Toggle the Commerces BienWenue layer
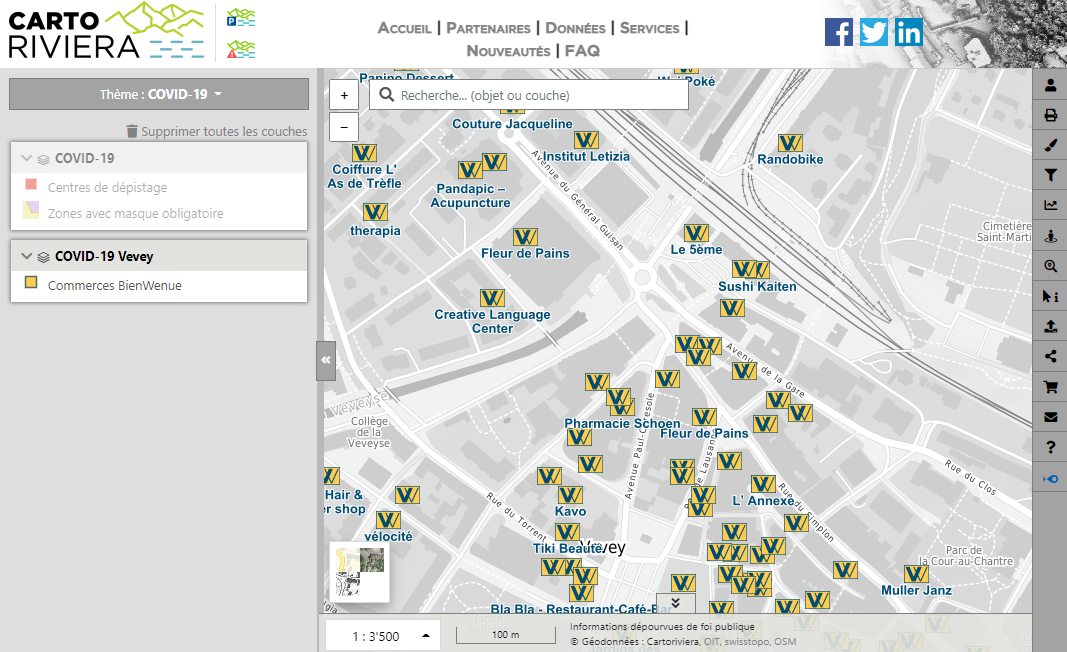Image resolution: width=1067 pixels, height=652 pixels. point(114,286)
